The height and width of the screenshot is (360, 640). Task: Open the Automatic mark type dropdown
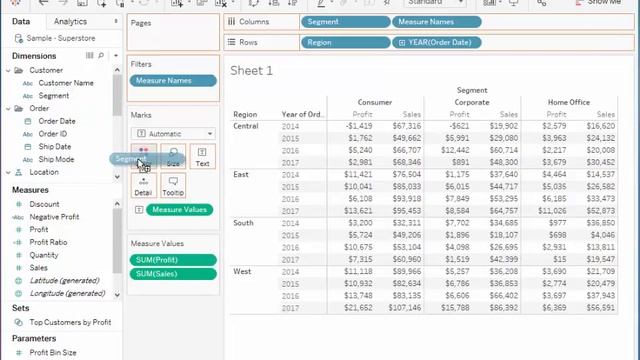pyautogui.click(x=173, y=133)
